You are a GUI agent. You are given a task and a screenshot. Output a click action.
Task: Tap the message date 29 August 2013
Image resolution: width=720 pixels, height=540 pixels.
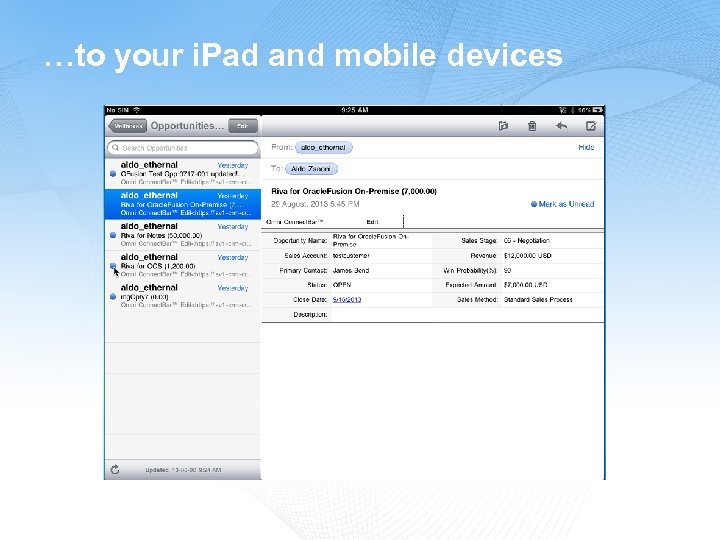pos(315,204)
